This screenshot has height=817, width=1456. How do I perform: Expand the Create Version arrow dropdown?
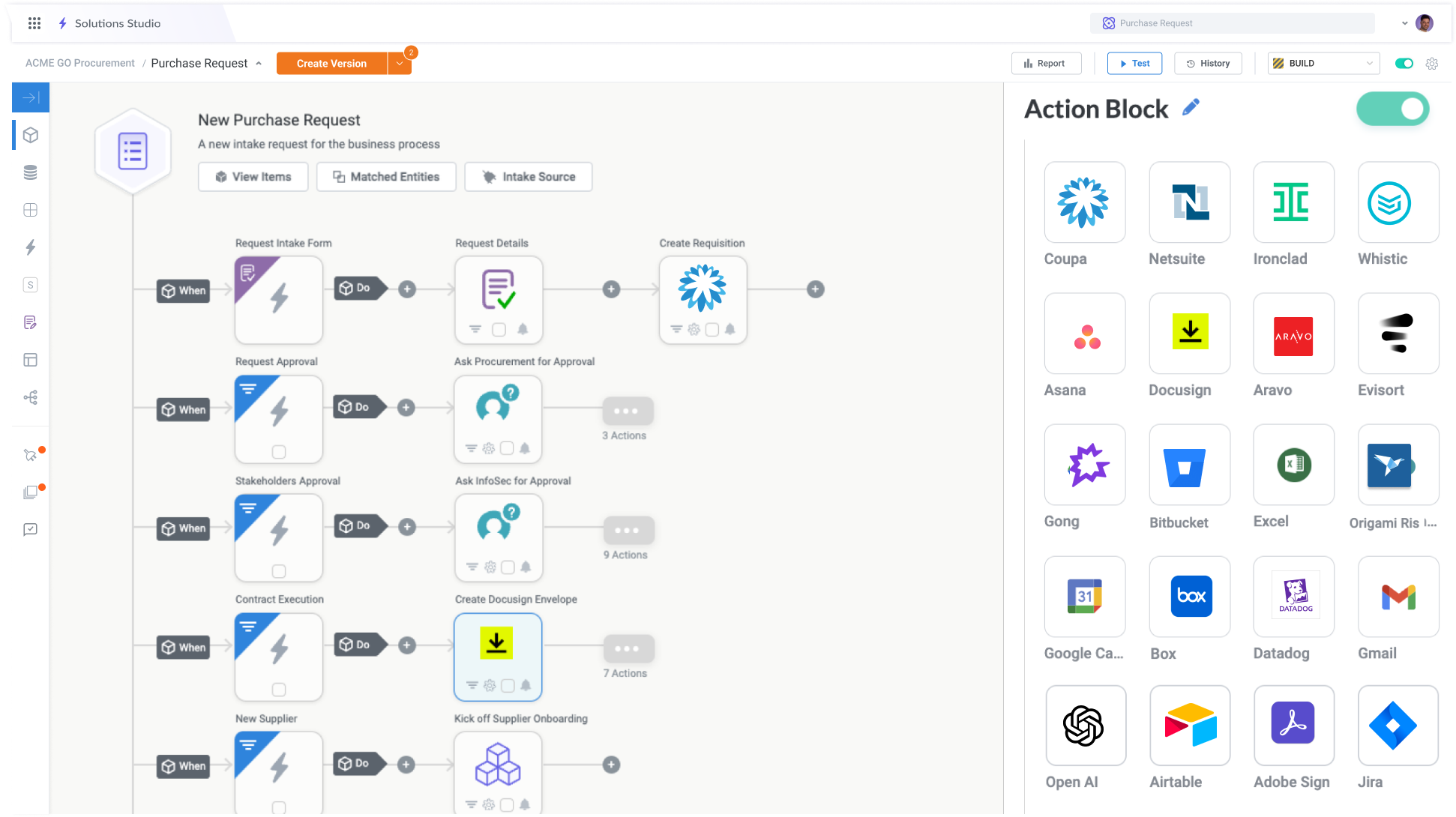point(400,64)
